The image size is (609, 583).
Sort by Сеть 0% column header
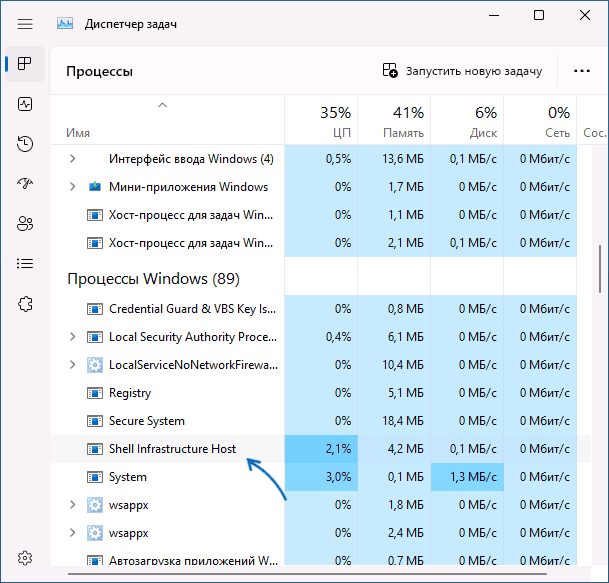tap(540, 121)
